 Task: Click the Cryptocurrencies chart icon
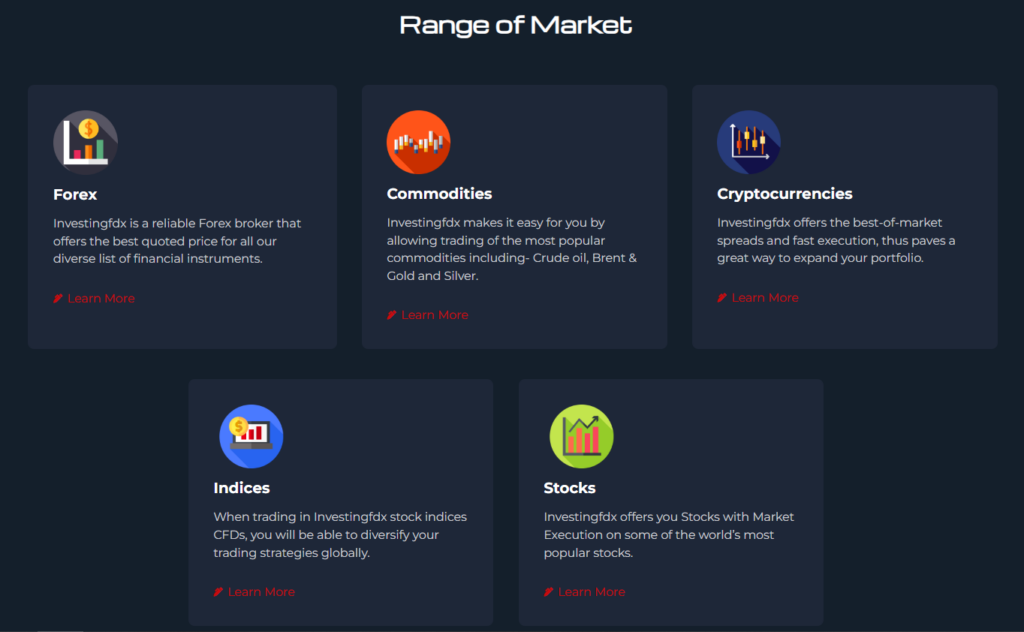pyautogui.click(x=748, y=142)
